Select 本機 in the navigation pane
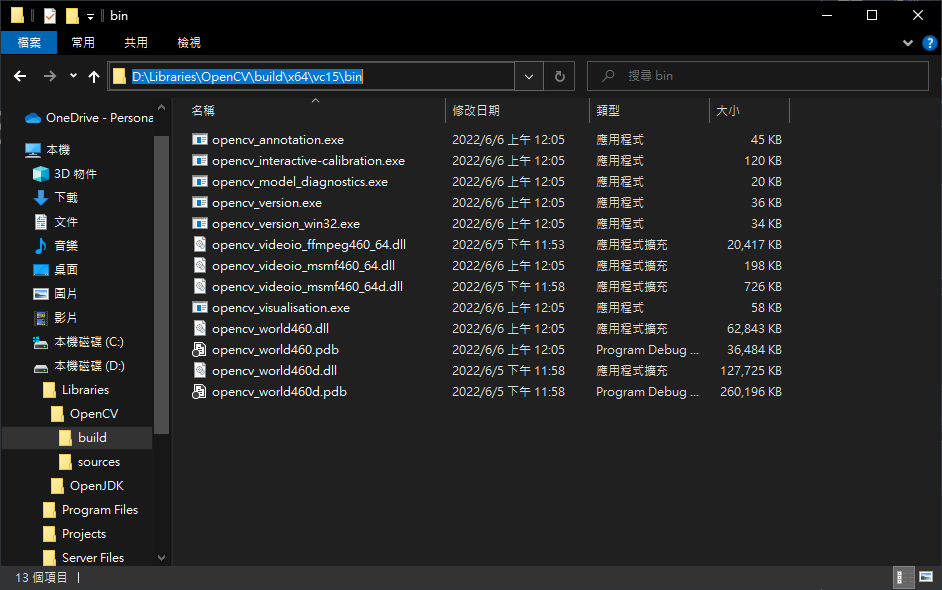The width and height of the screenshot is (942, 590). (48, 150)
